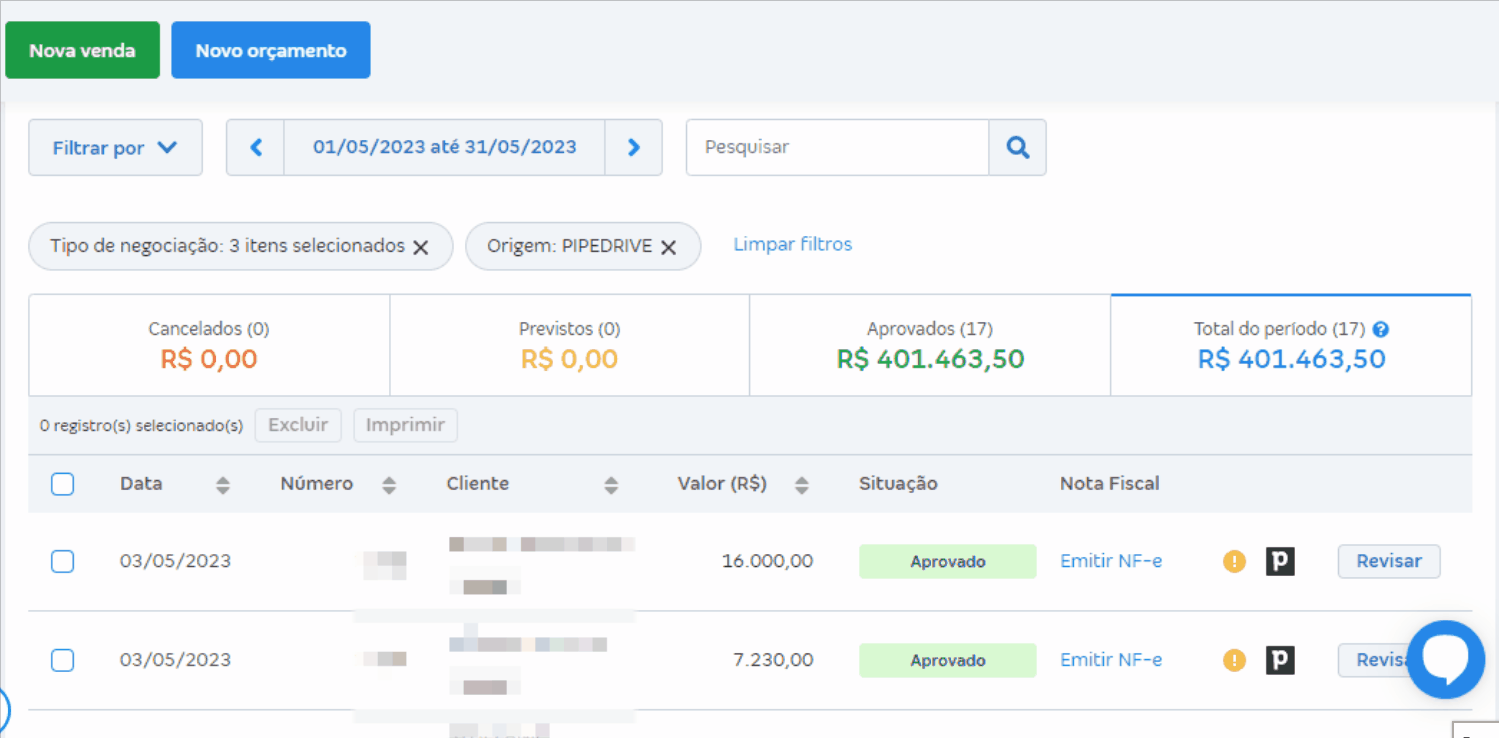Click the Nova venda button
Screen dimensions: 1499x738
[x=82, y=50]
